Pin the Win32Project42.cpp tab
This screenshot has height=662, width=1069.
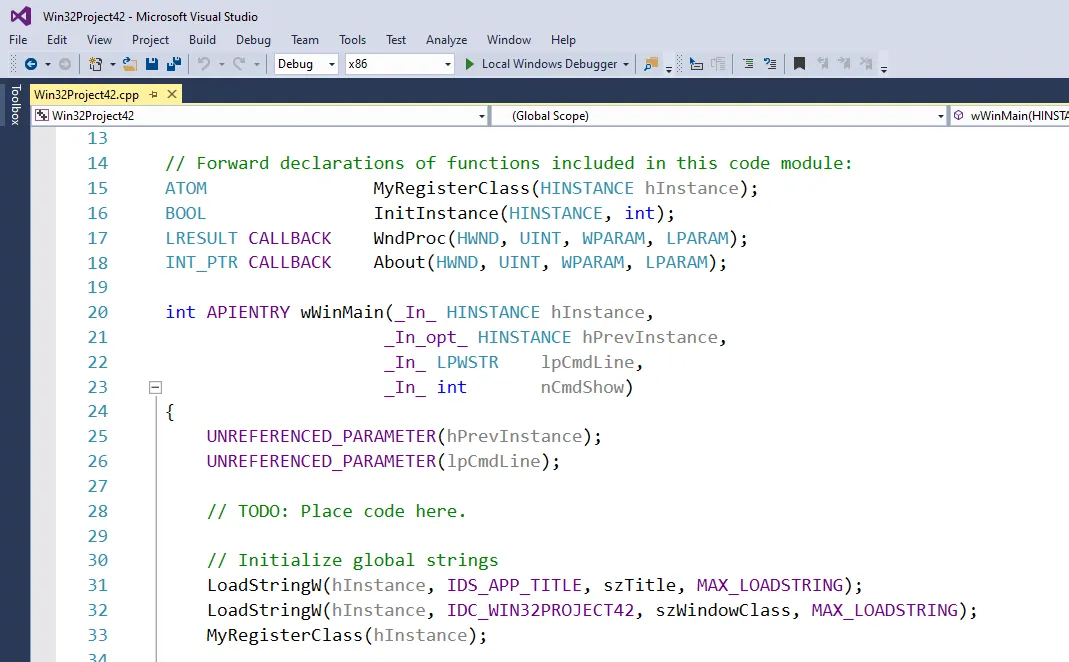click(153, 94)
